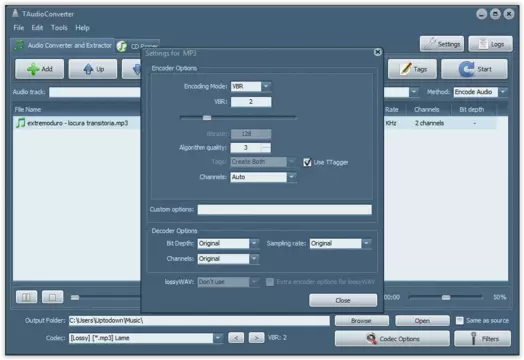
Task: Open the Tags editor button
Action: (x=412, y=69)
